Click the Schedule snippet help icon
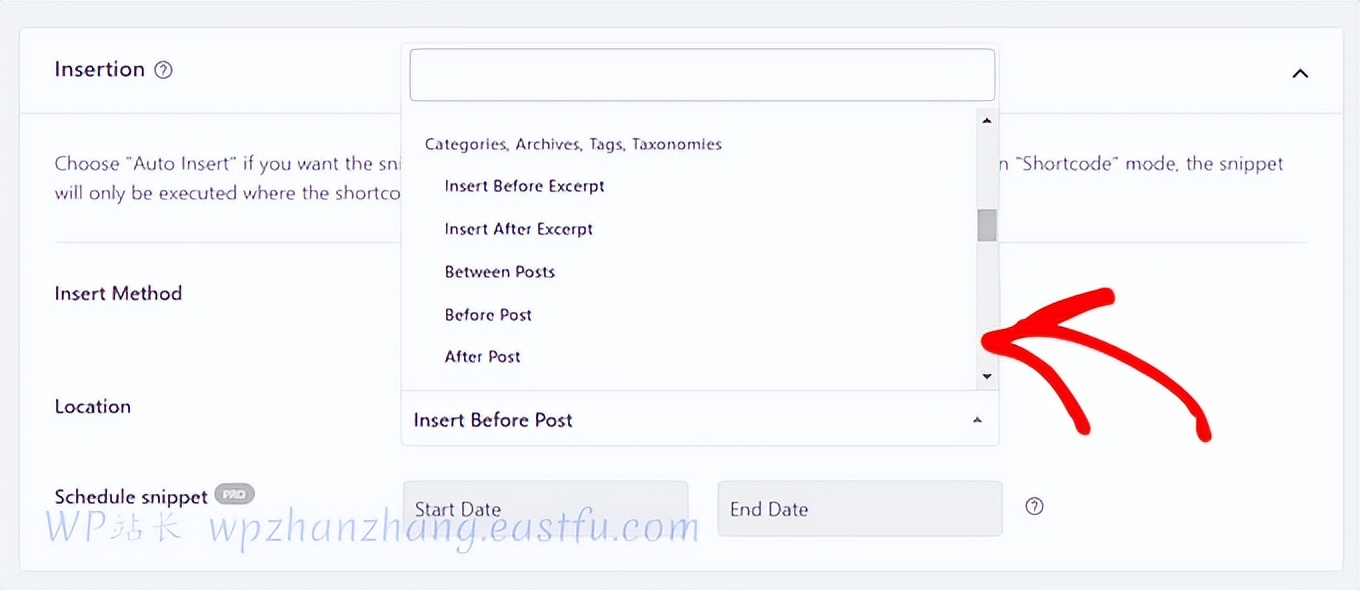 (1035, 506)
